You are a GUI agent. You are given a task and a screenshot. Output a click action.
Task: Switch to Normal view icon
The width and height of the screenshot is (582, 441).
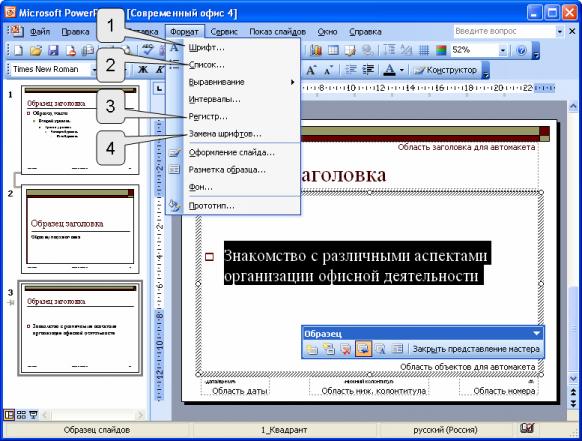point(9,414)
